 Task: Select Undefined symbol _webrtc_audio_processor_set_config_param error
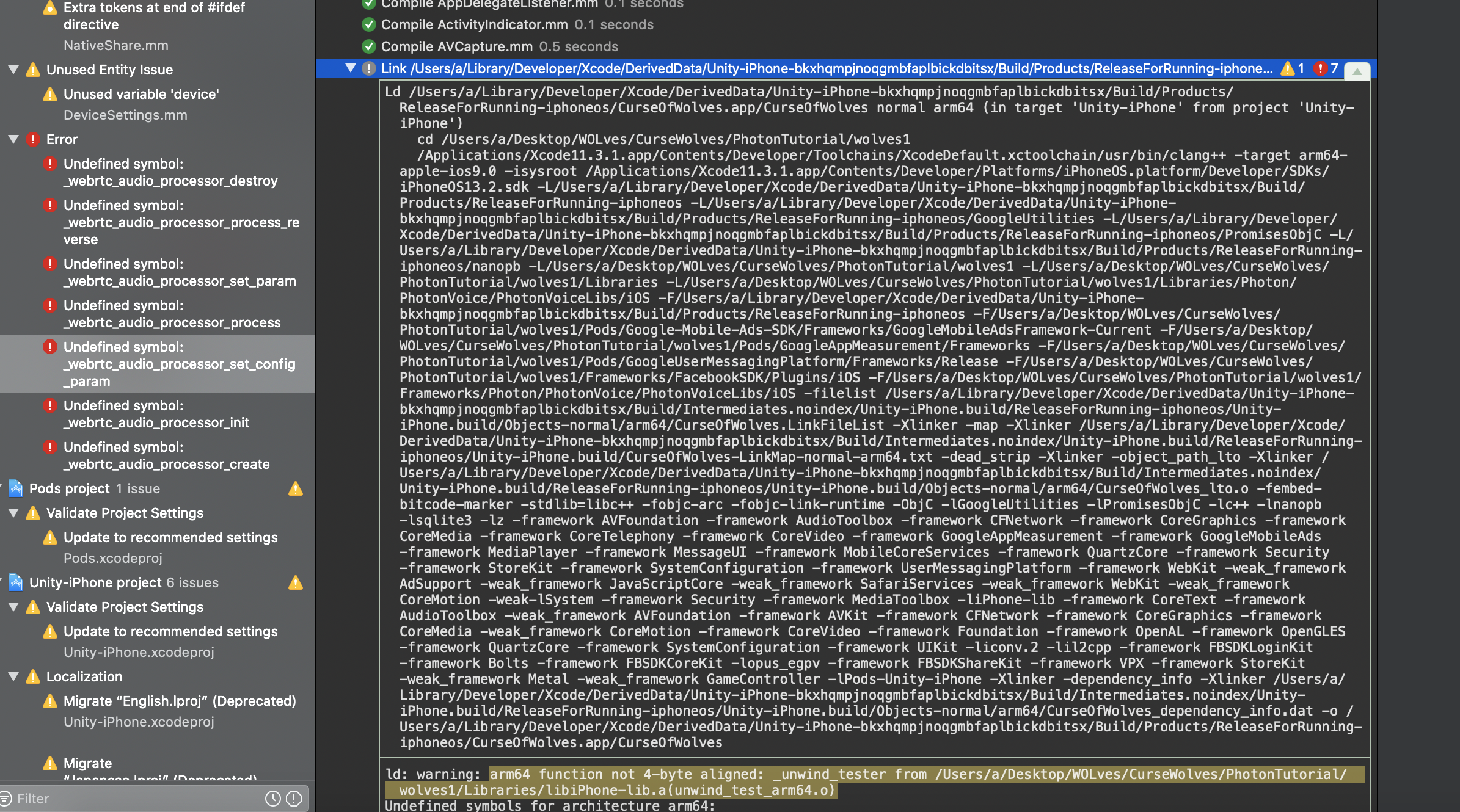click(x=158, y=364)
